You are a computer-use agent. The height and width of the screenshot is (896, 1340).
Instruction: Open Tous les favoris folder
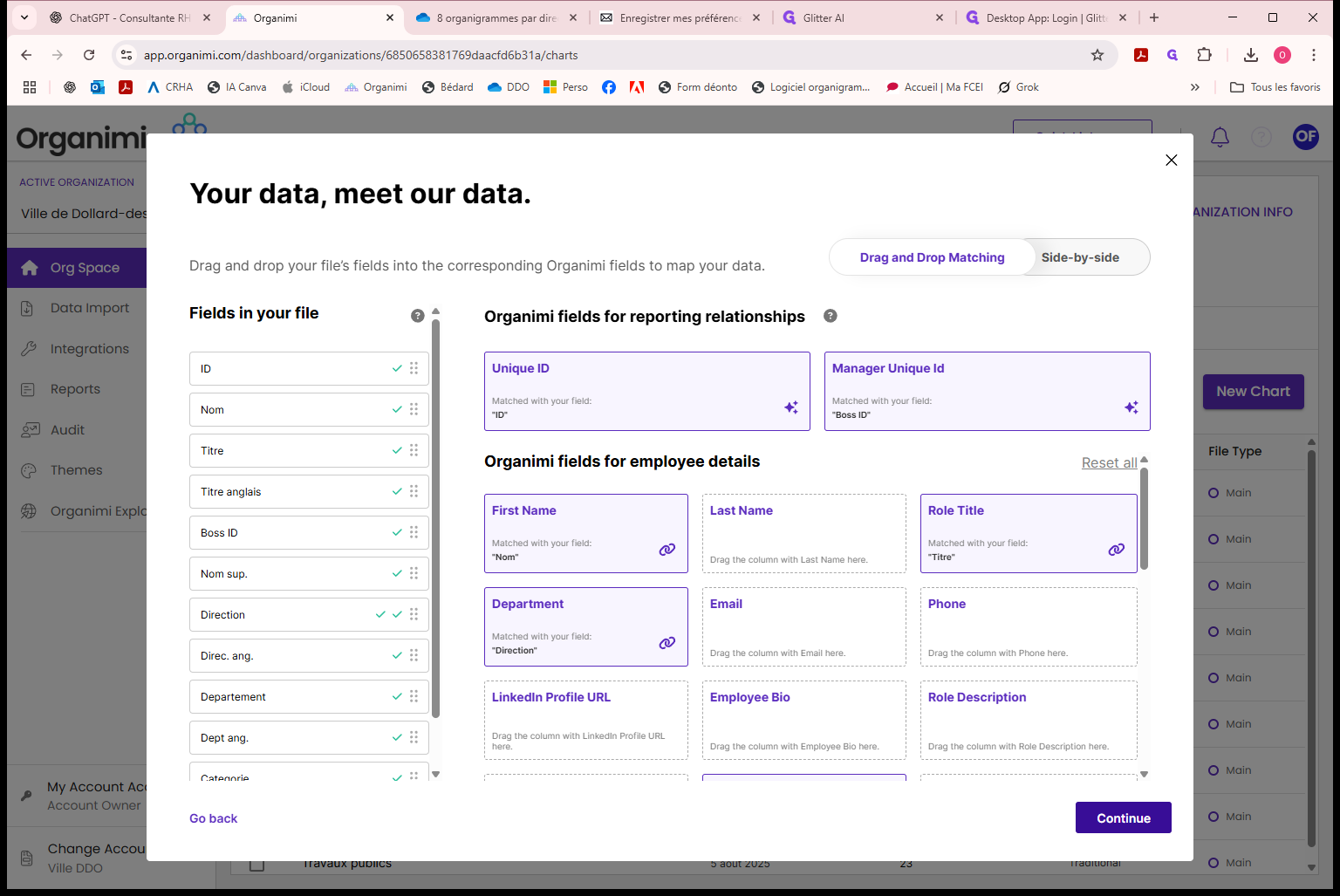coord(1275,87)
